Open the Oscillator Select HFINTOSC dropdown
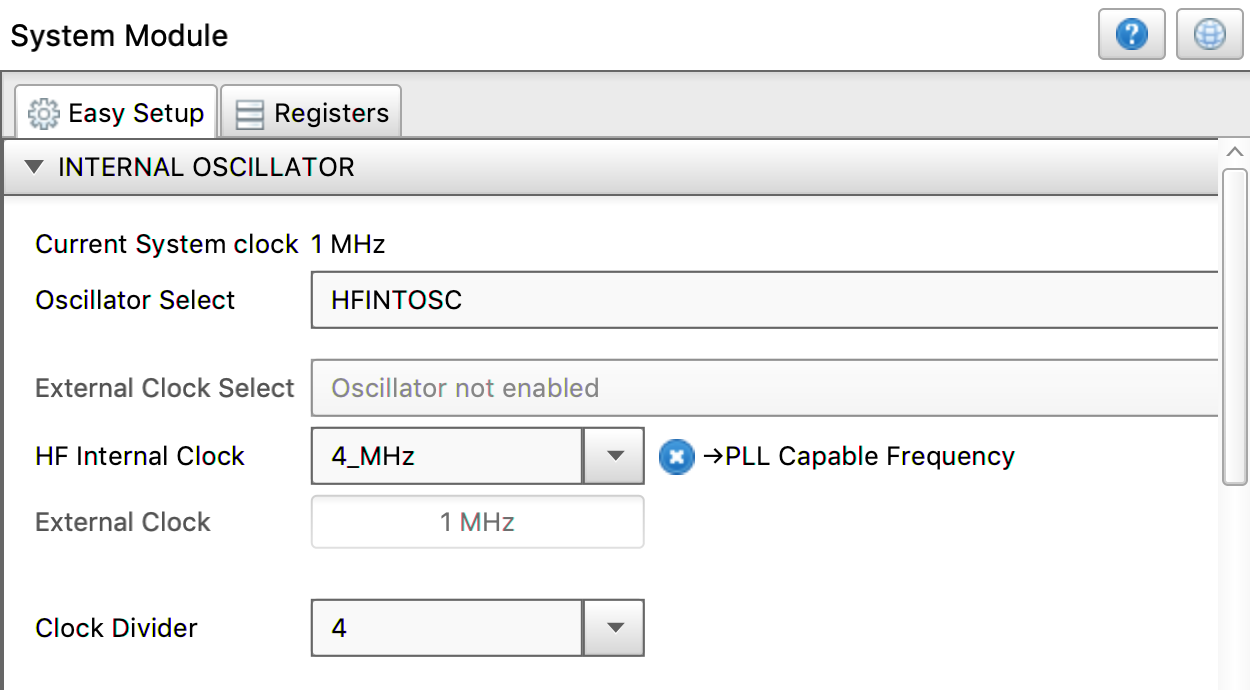 [x=764, y=300]
